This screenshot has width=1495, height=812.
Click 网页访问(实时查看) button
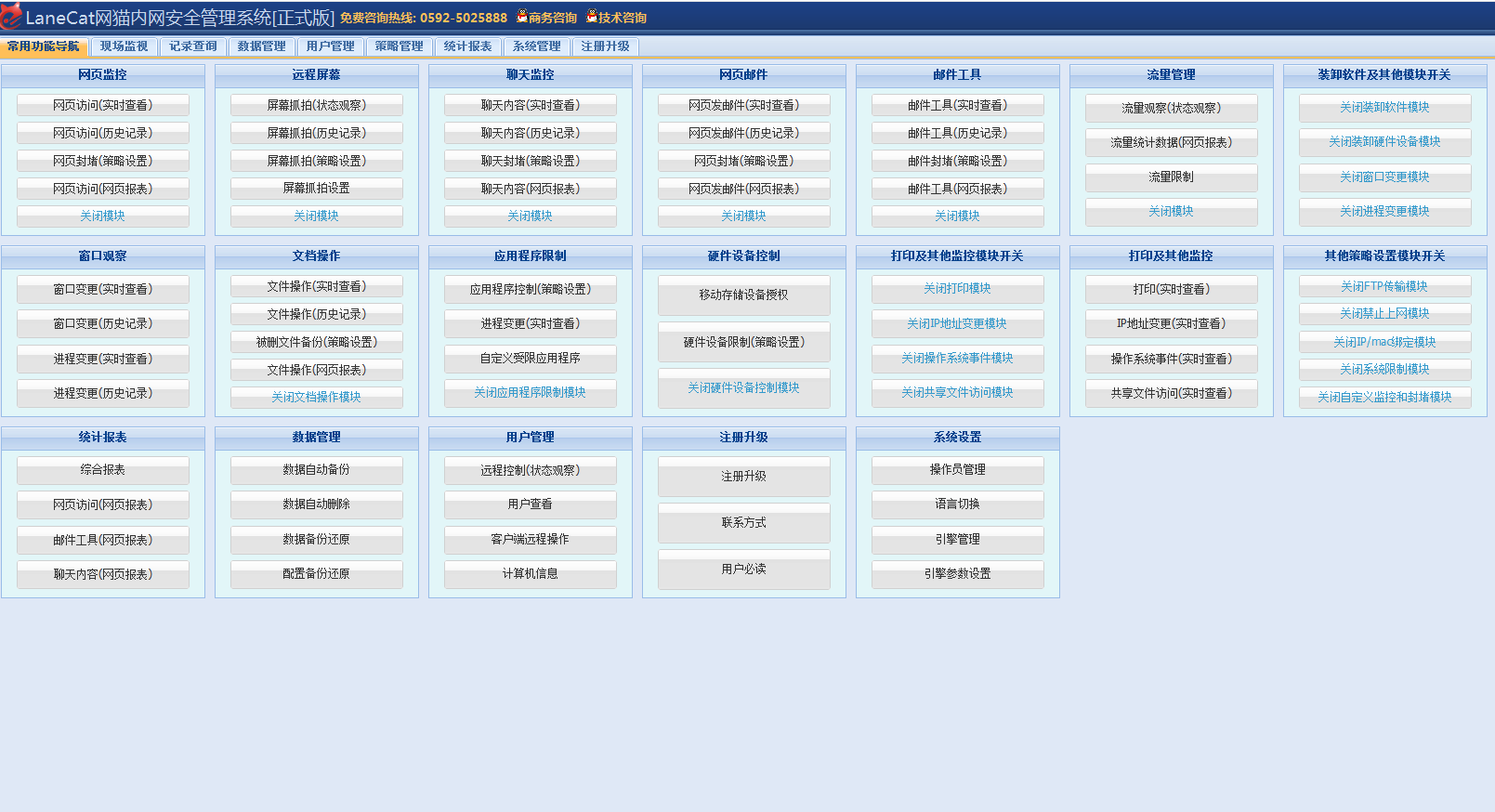coord(102,106)
